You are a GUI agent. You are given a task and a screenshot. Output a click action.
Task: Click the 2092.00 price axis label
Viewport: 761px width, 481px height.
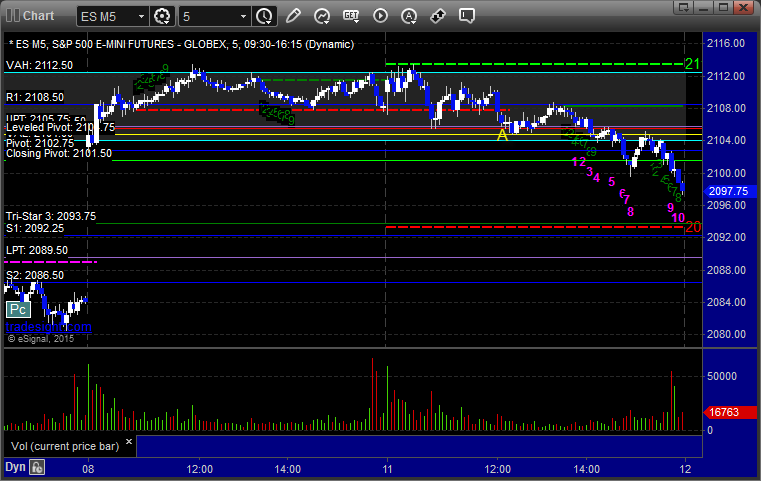[726, 237]
